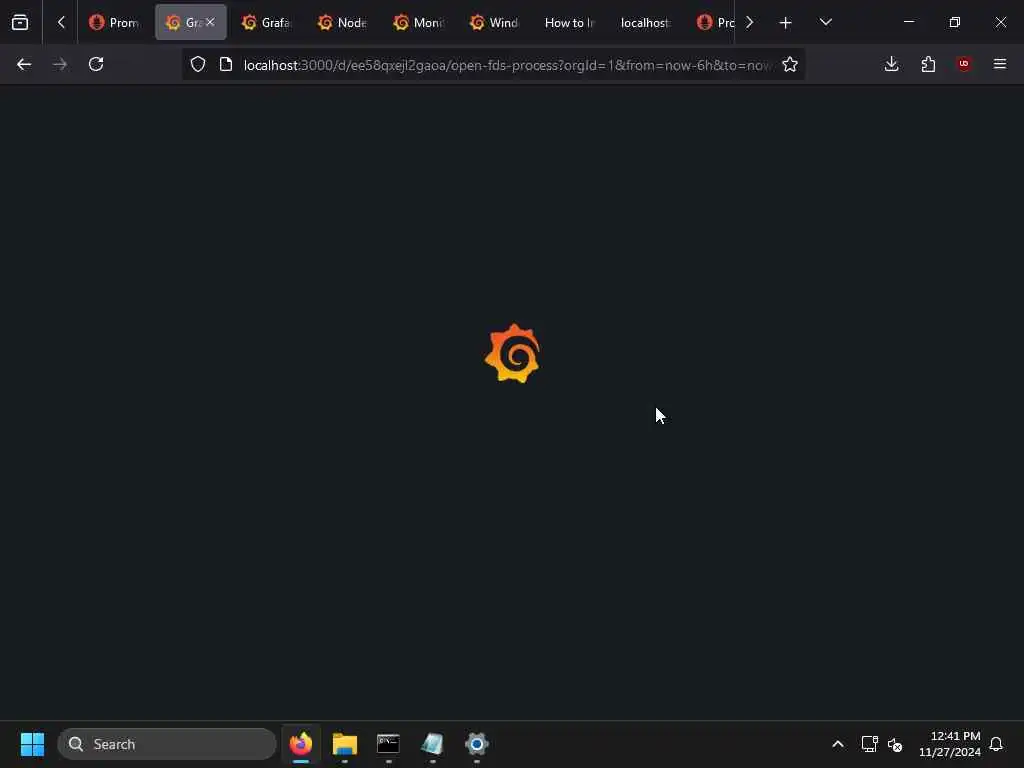Switch to the Wind tab
1024x768 pixels.
click(x=494, y=22)
